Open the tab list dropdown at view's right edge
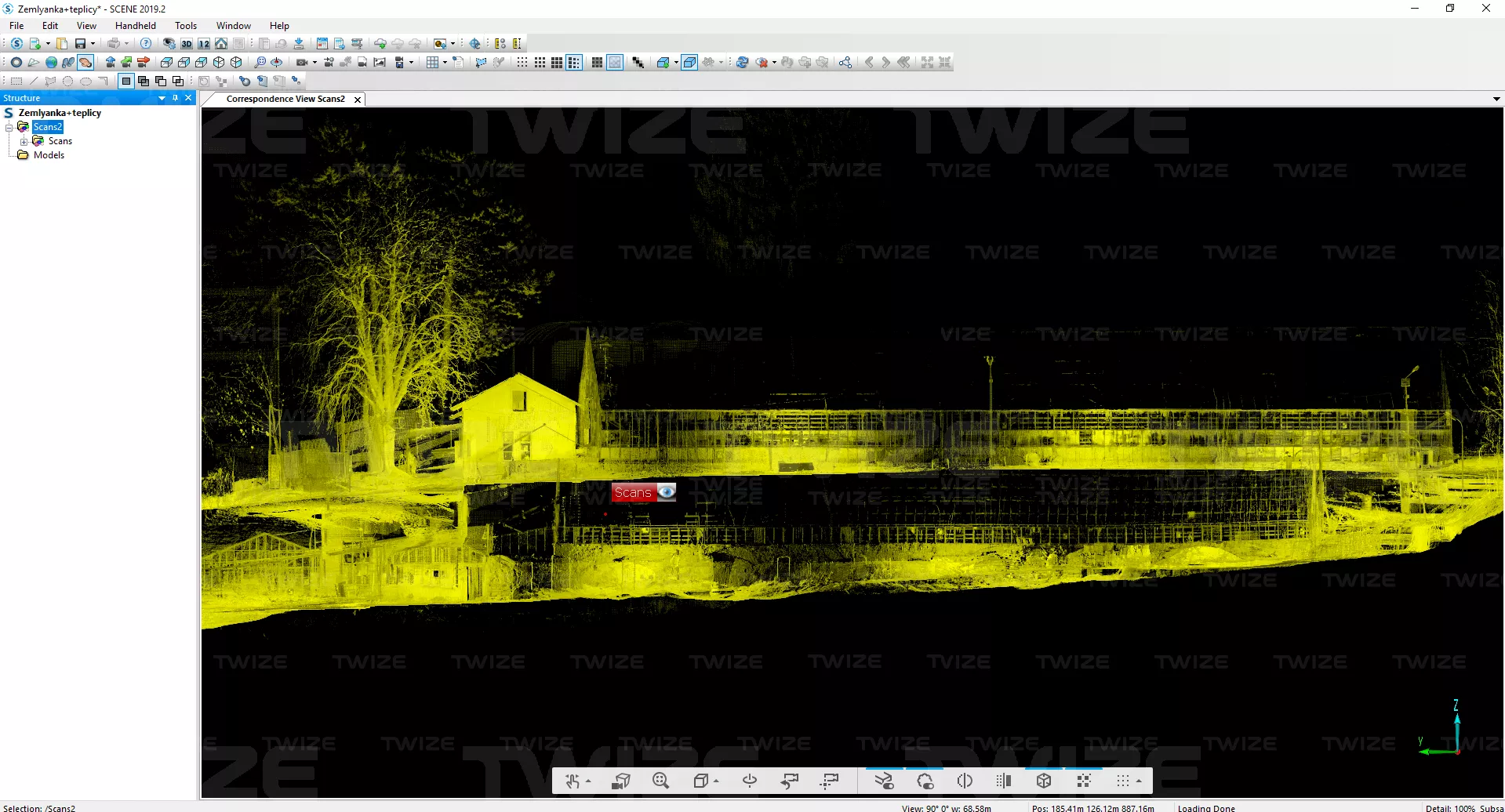The height and width of the screenshot is (812, 1505). (x=1496, y=100)
